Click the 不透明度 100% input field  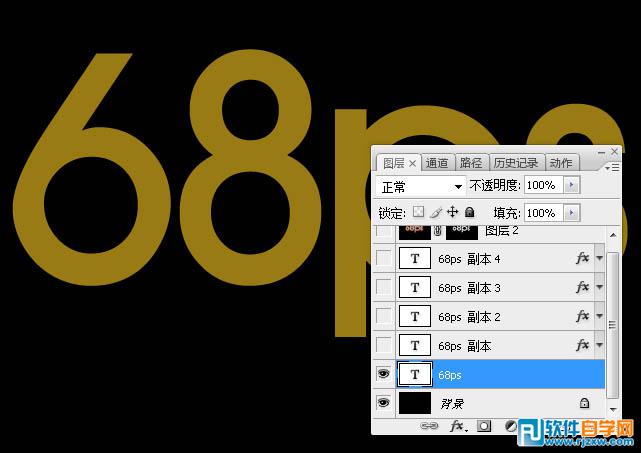tap(544, 185)
